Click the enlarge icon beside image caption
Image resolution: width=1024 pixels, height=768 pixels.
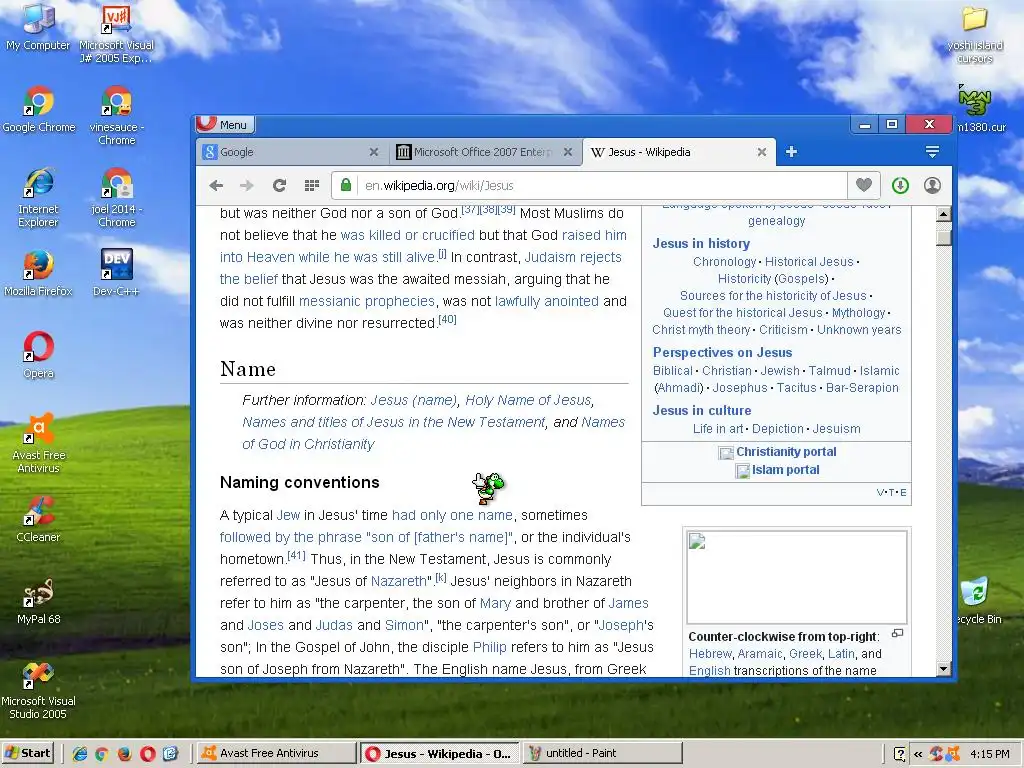pyautogui.click(x=898, y=633)
